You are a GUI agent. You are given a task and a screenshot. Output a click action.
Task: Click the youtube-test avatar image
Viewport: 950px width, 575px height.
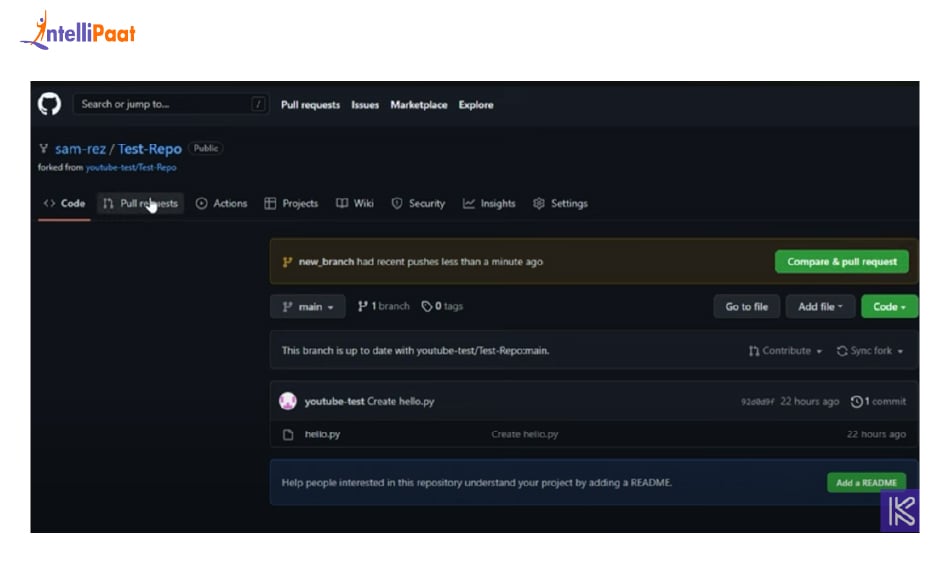tap(288, 401)
